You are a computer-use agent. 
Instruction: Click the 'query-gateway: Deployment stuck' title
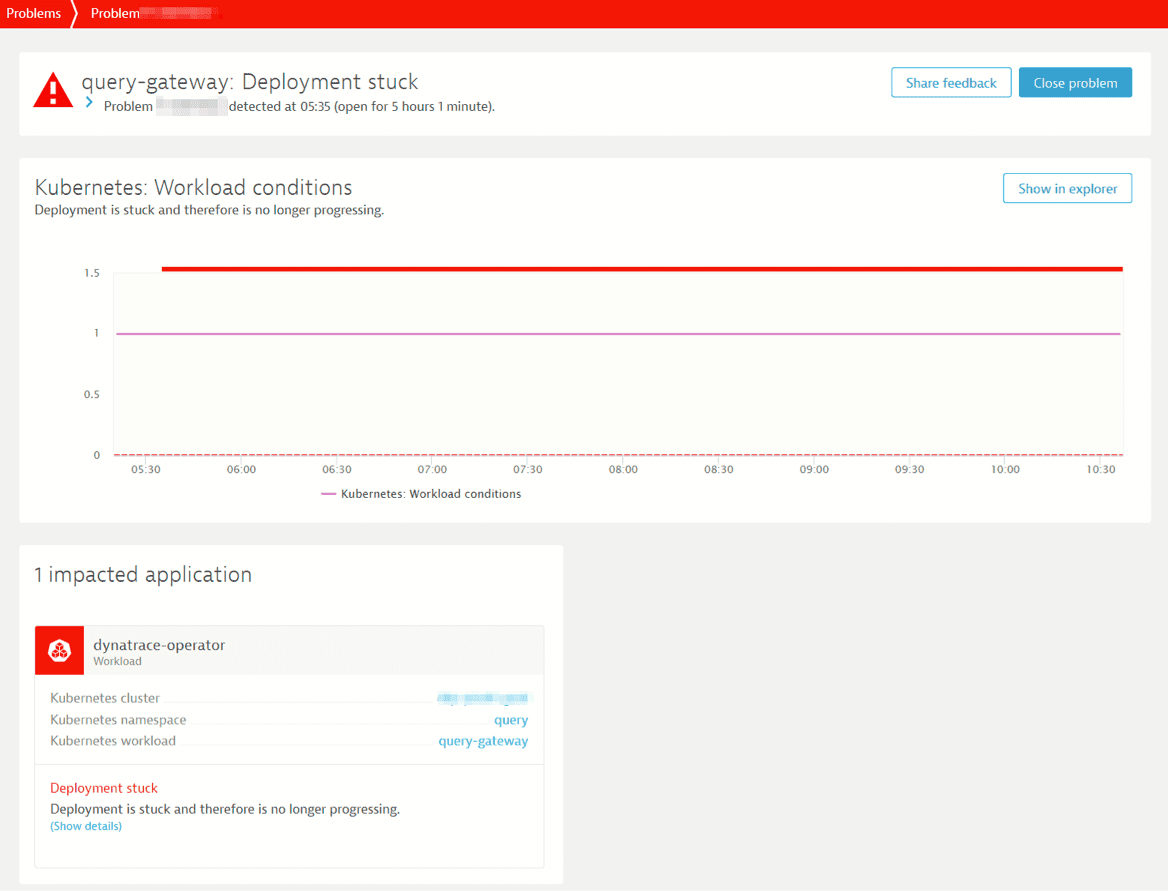click(x=250, y=82)
